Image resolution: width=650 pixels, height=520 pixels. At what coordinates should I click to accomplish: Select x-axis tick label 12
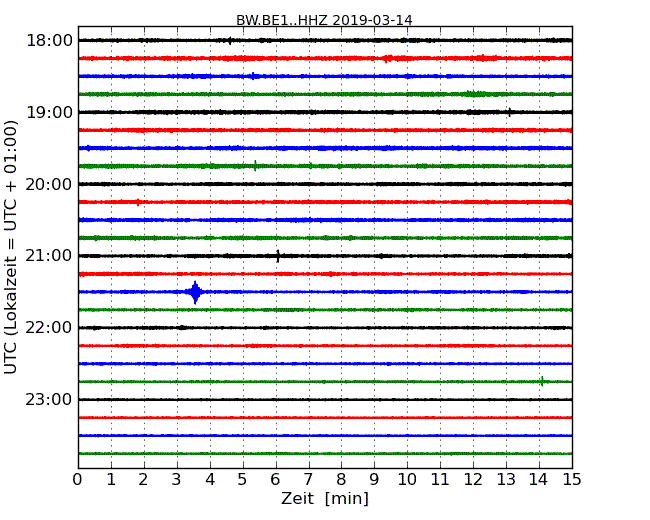click(x=473, y=480)
